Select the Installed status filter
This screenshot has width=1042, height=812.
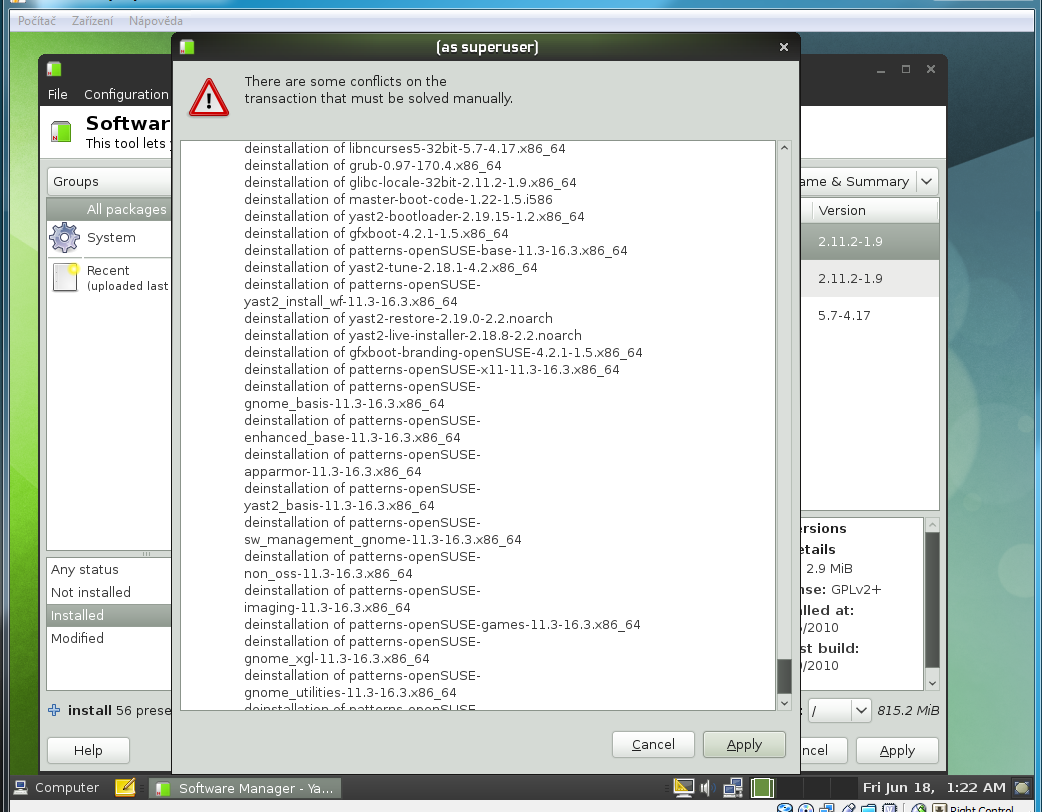pyautogui.click(x=110, y=615)
